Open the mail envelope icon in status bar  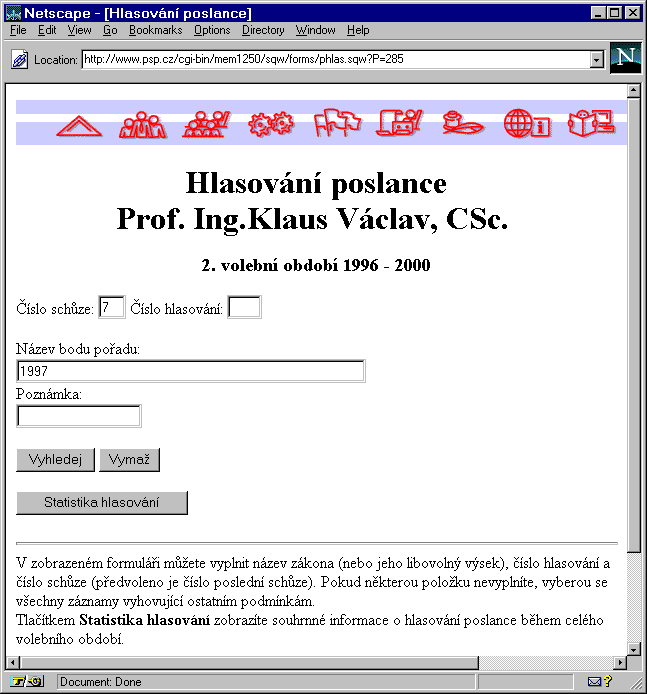[x=594, y=681]
